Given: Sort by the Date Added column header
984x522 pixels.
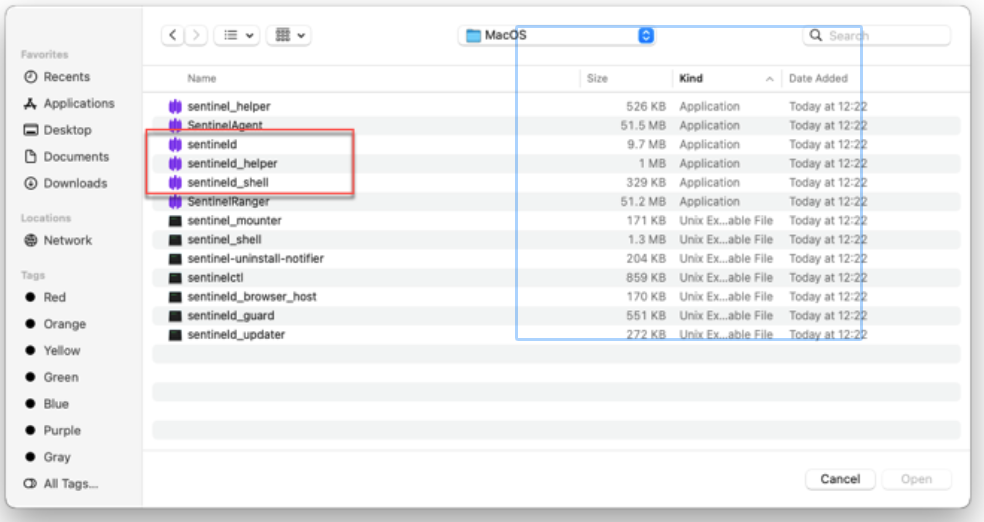Looking at the screenshot, I should click(x=818, y=78).
